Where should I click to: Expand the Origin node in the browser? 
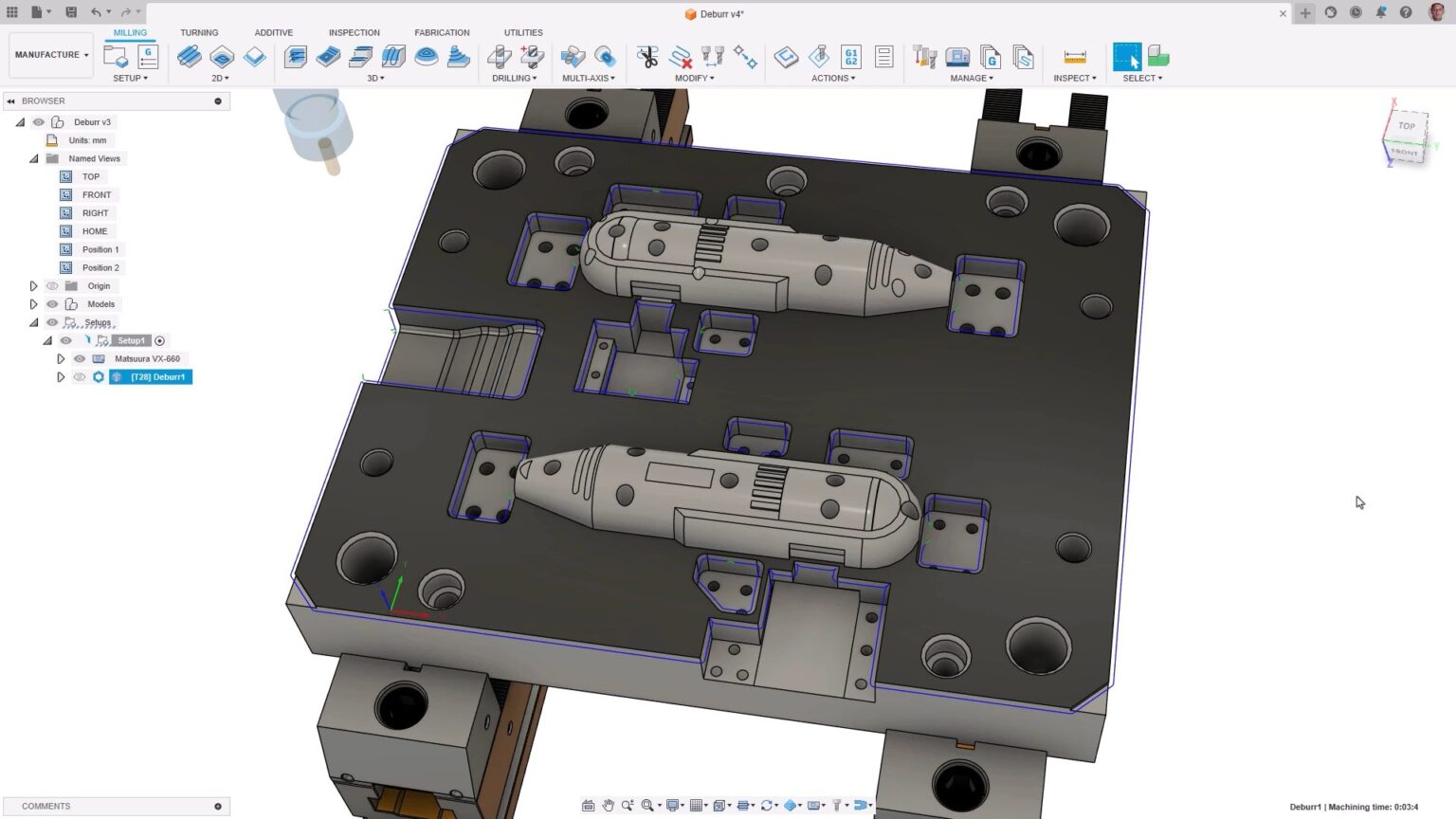pos(33,285)
